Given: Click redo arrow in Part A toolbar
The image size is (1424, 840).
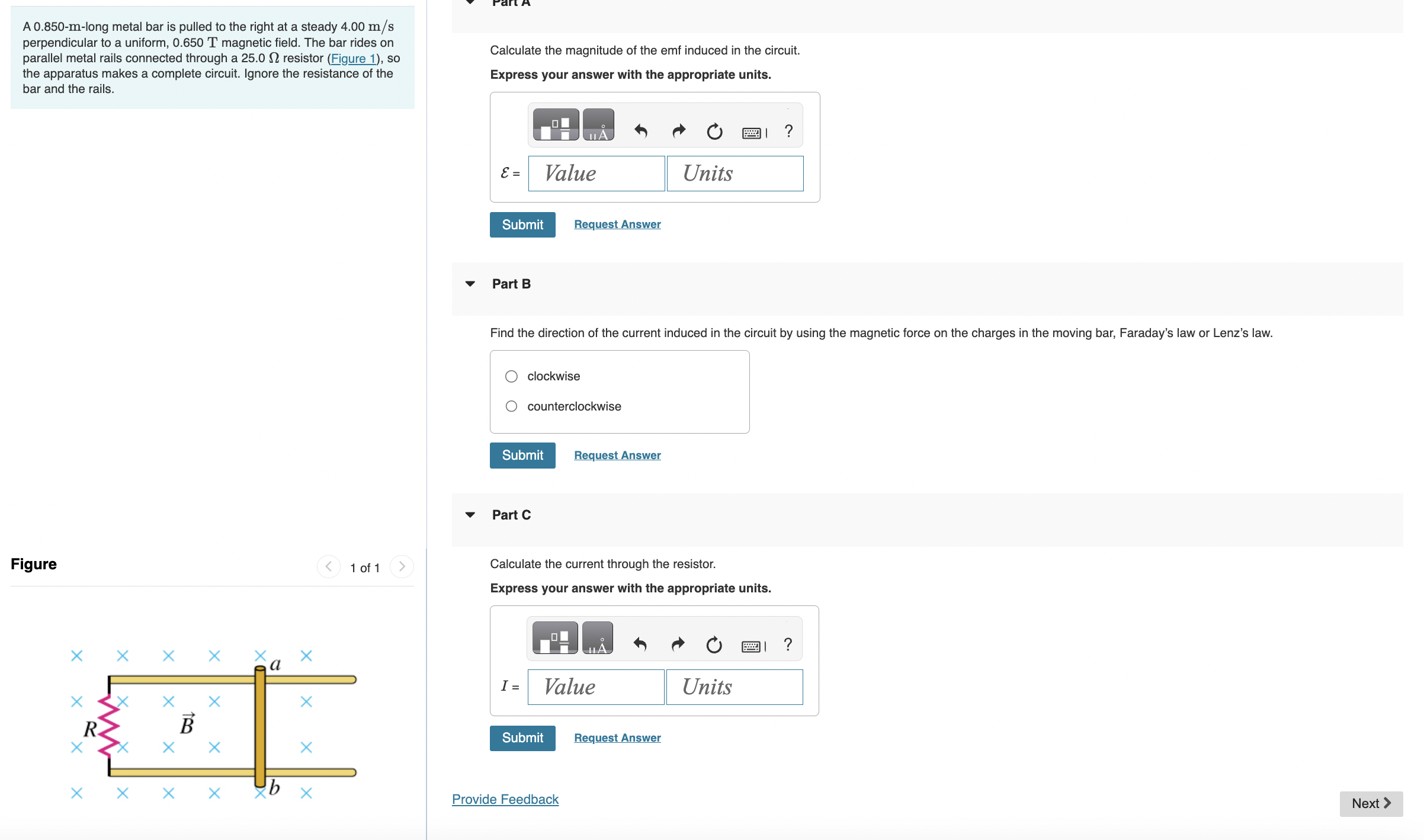Looking at the screenshot, I should pyautogui.click(x=679, y=131).
